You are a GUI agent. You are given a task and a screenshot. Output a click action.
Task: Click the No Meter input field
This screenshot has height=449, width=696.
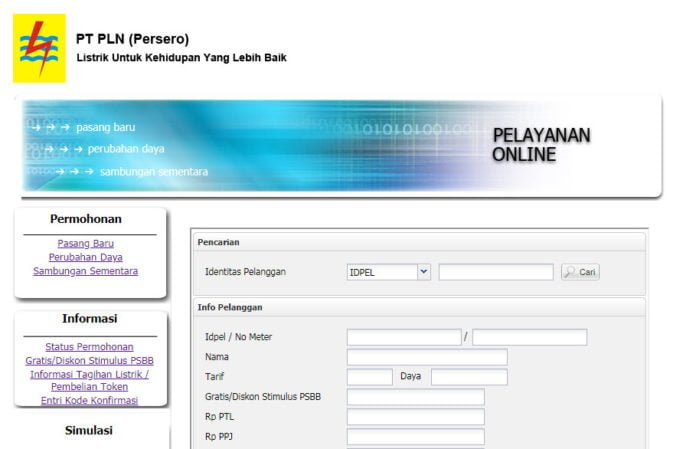point(529,337)
